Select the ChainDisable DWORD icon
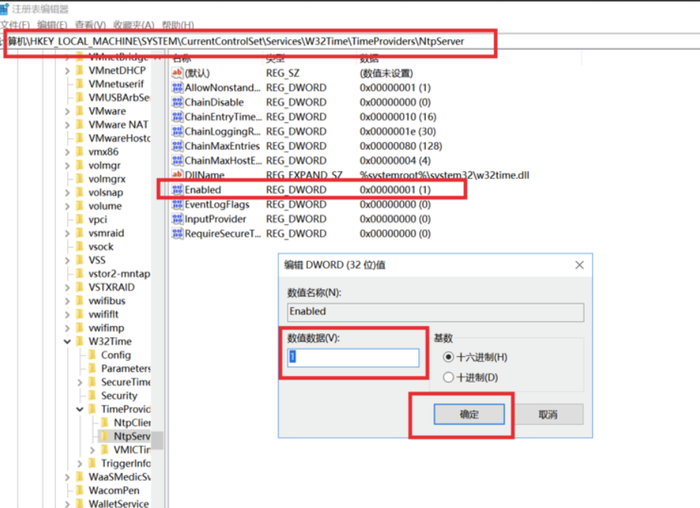The height and width of the screenshot is (508, 700). point(177,102)
